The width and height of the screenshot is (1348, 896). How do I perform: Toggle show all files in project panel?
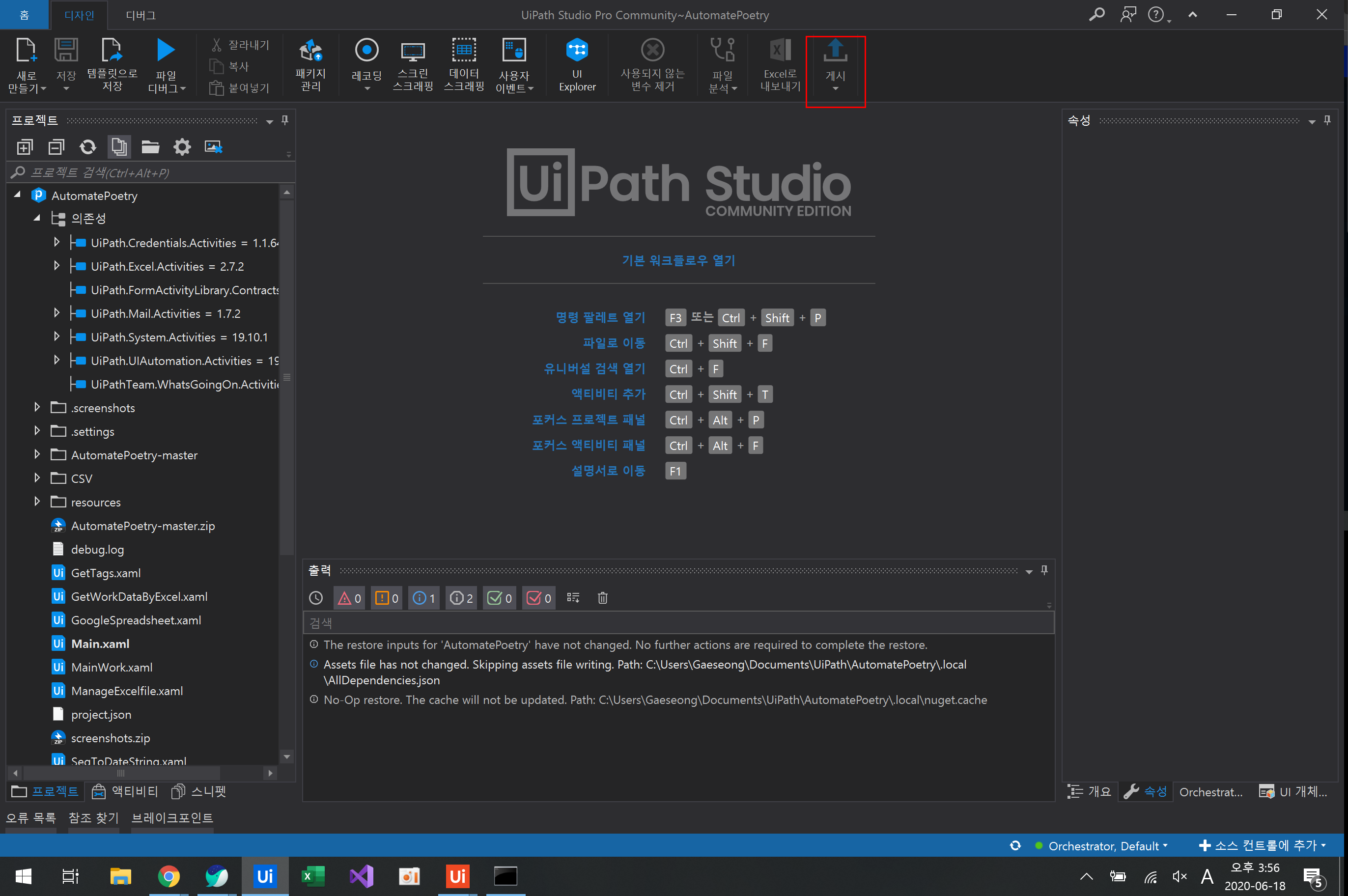click(119, 147)
